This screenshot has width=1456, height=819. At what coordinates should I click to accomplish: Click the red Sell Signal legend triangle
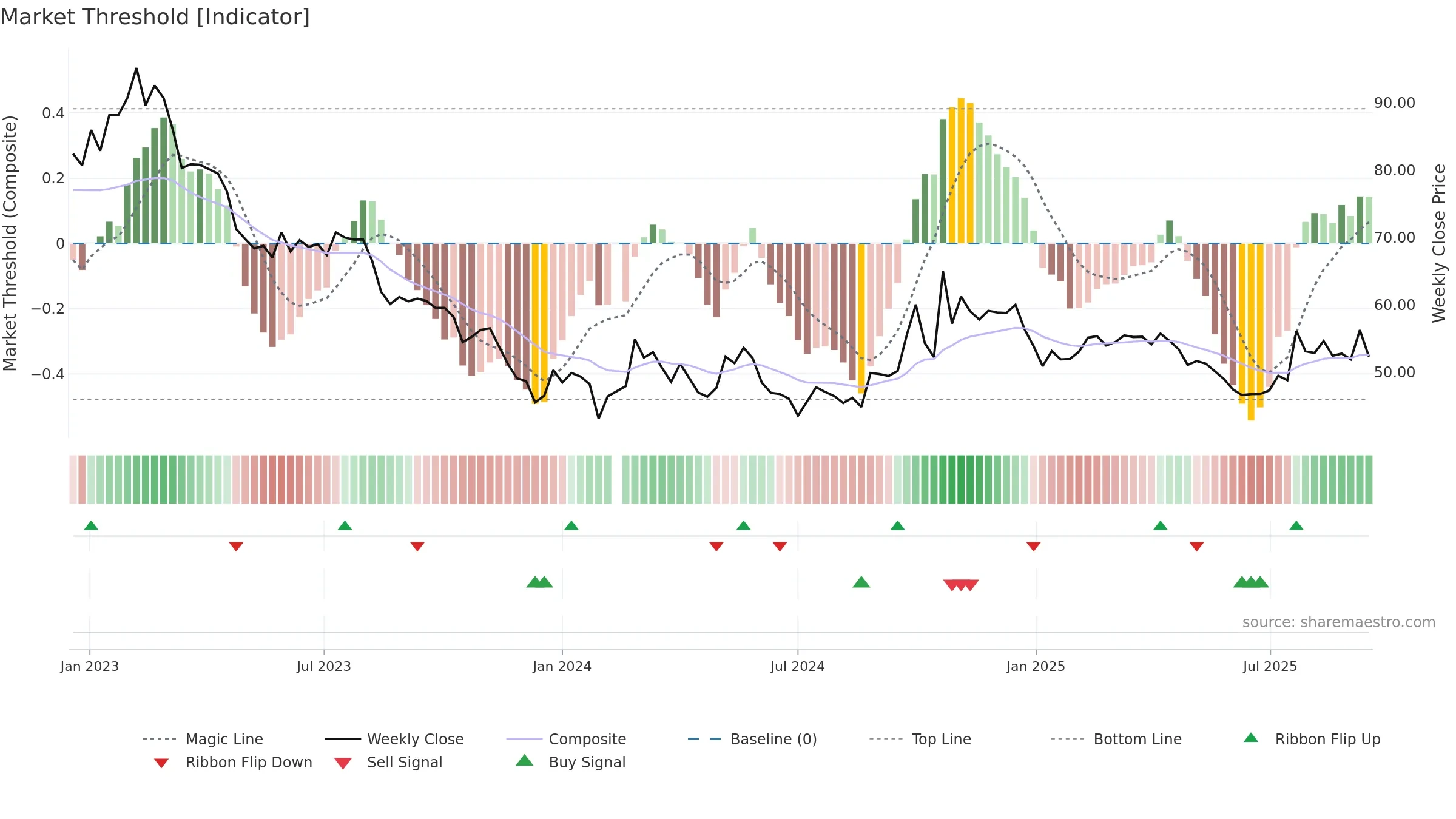click(x=343, y=763)
